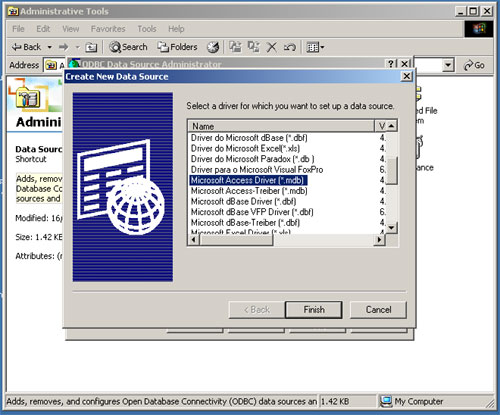Open the View menu

coord(71,29)
